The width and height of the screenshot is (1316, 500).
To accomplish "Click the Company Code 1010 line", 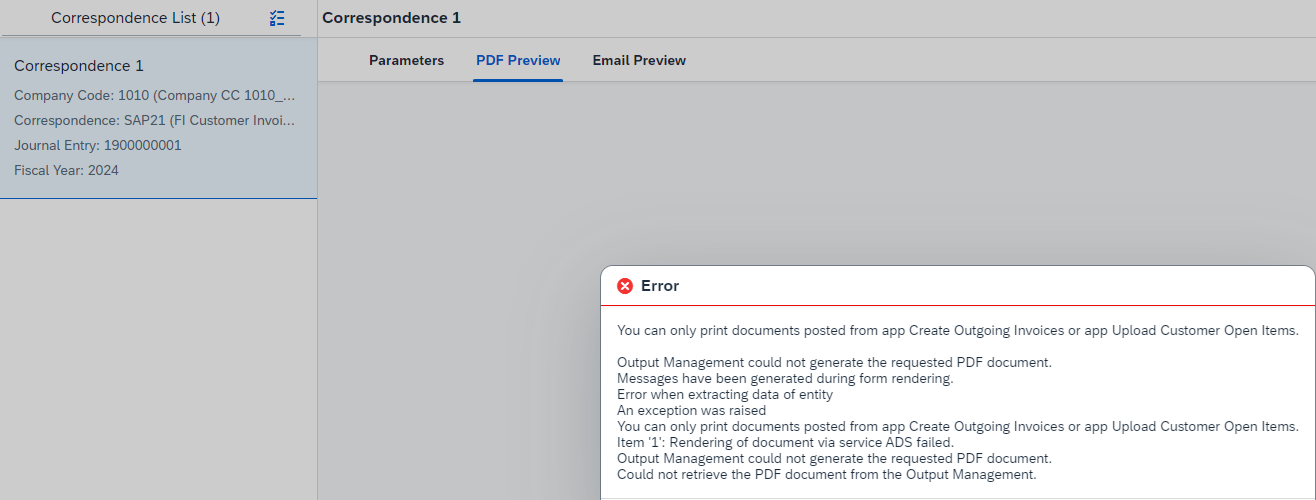I will [155, 96].
